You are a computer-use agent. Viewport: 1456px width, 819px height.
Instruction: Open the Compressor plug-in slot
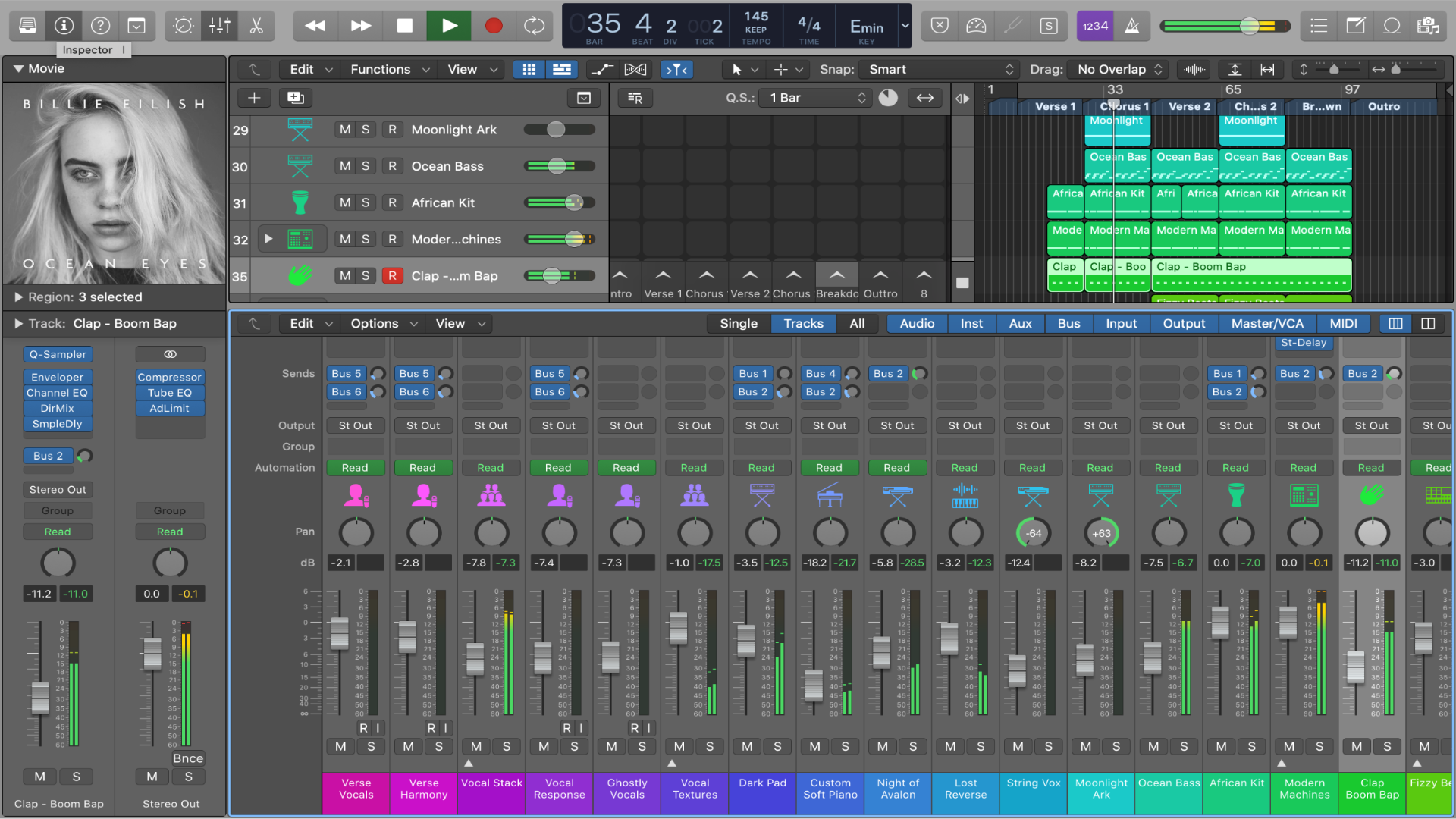(x=170, y=377)
